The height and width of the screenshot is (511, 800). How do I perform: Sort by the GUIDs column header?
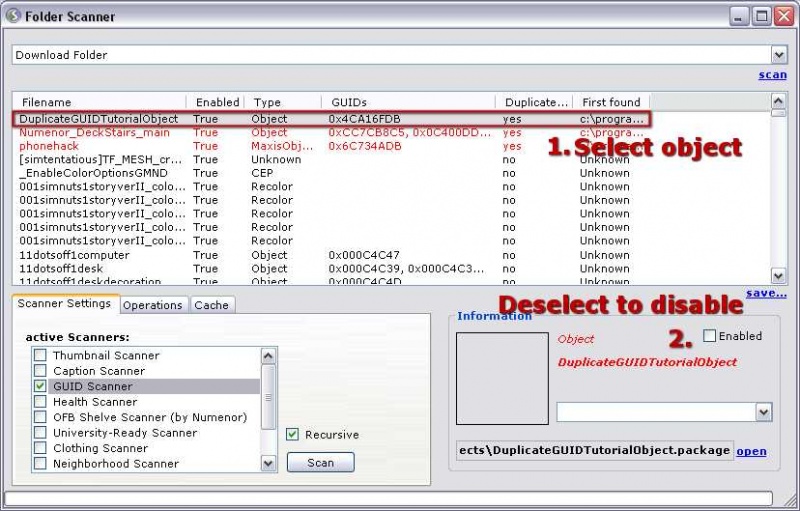click(409, 102)
